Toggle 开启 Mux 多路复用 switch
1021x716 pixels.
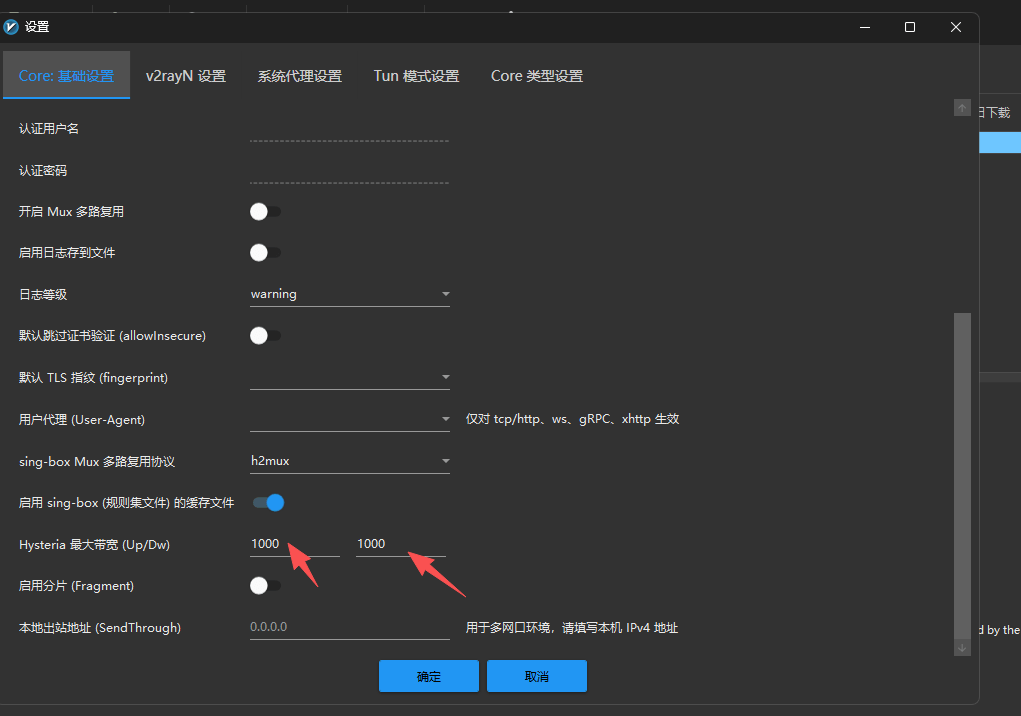pyautogui.click(x=266, y=212)
